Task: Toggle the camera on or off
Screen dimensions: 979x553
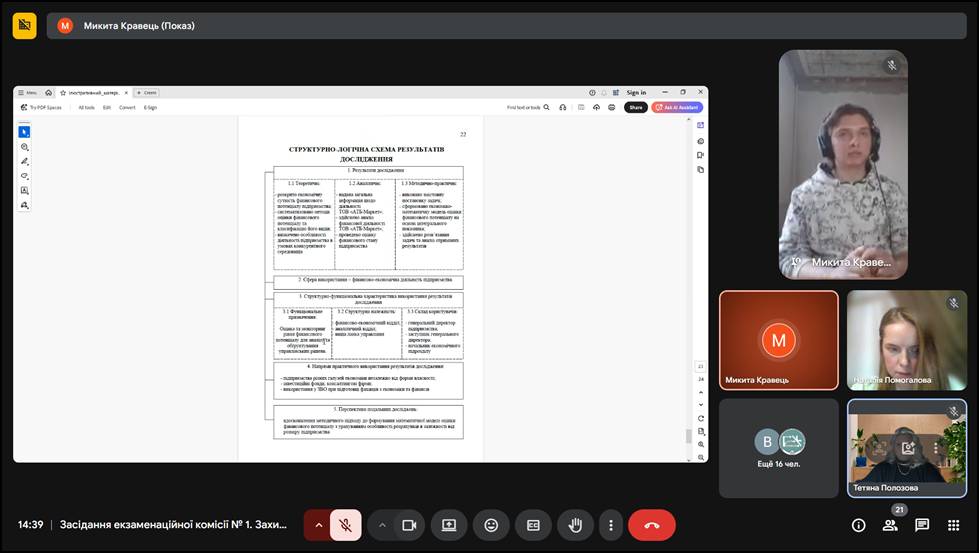Action: (x=408, y=525)
